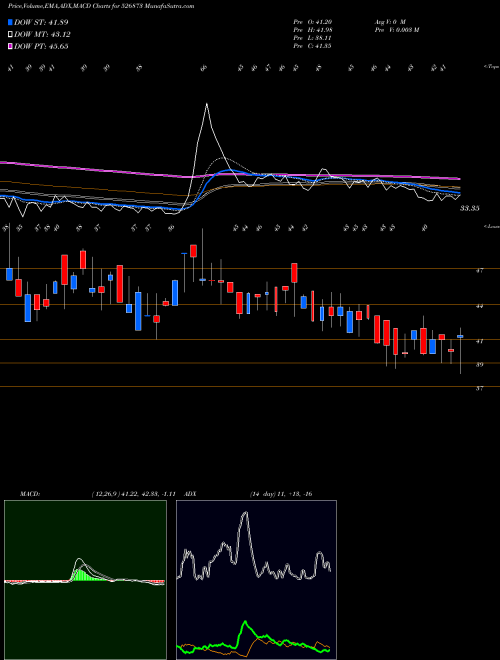Click the Pre H: 41.98 value
The image size is (500, 660).
click(312, 30)
